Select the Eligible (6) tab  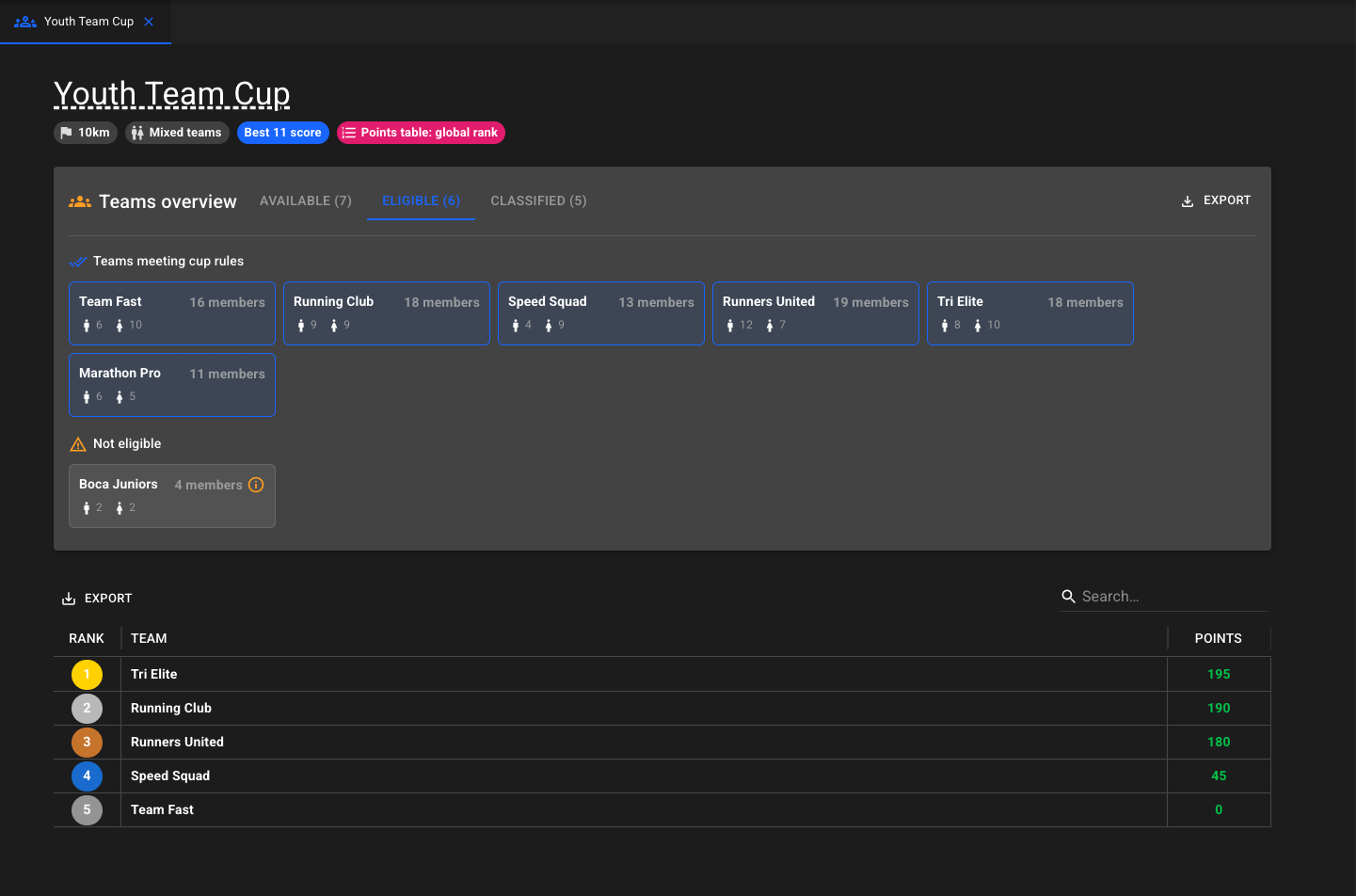[x=421, y=200]
